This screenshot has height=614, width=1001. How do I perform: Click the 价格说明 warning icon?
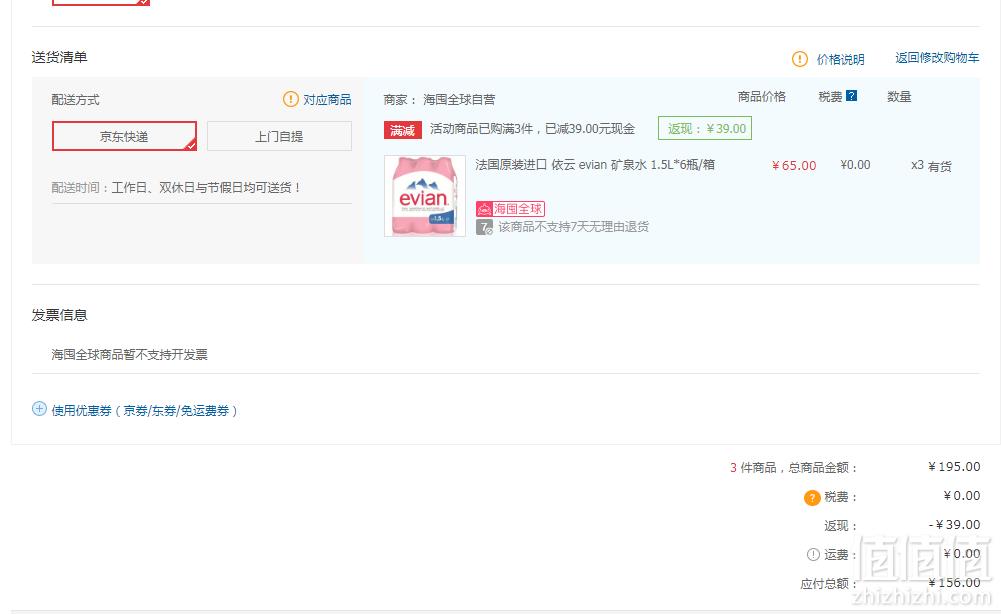799,59
